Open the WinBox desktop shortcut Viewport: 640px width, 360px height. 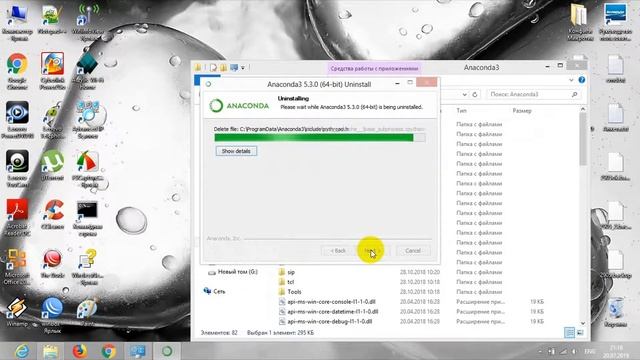tap(52, 315)
